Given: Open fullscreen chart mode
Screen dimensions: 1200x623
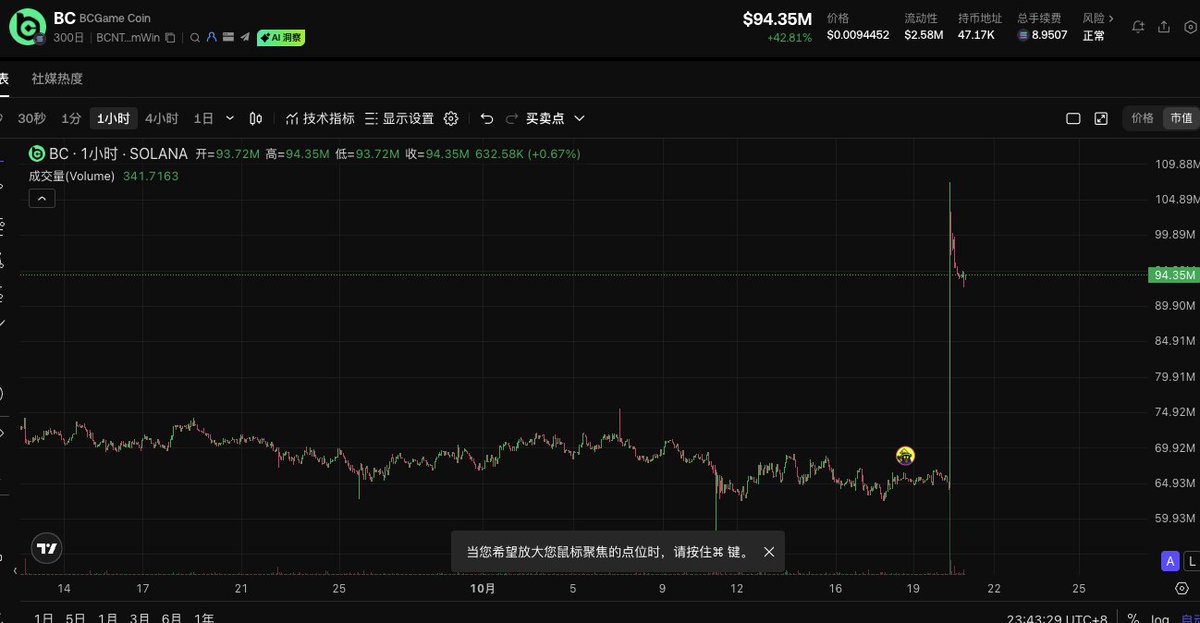Looking at the screenshot, I should pos(1101,118).
